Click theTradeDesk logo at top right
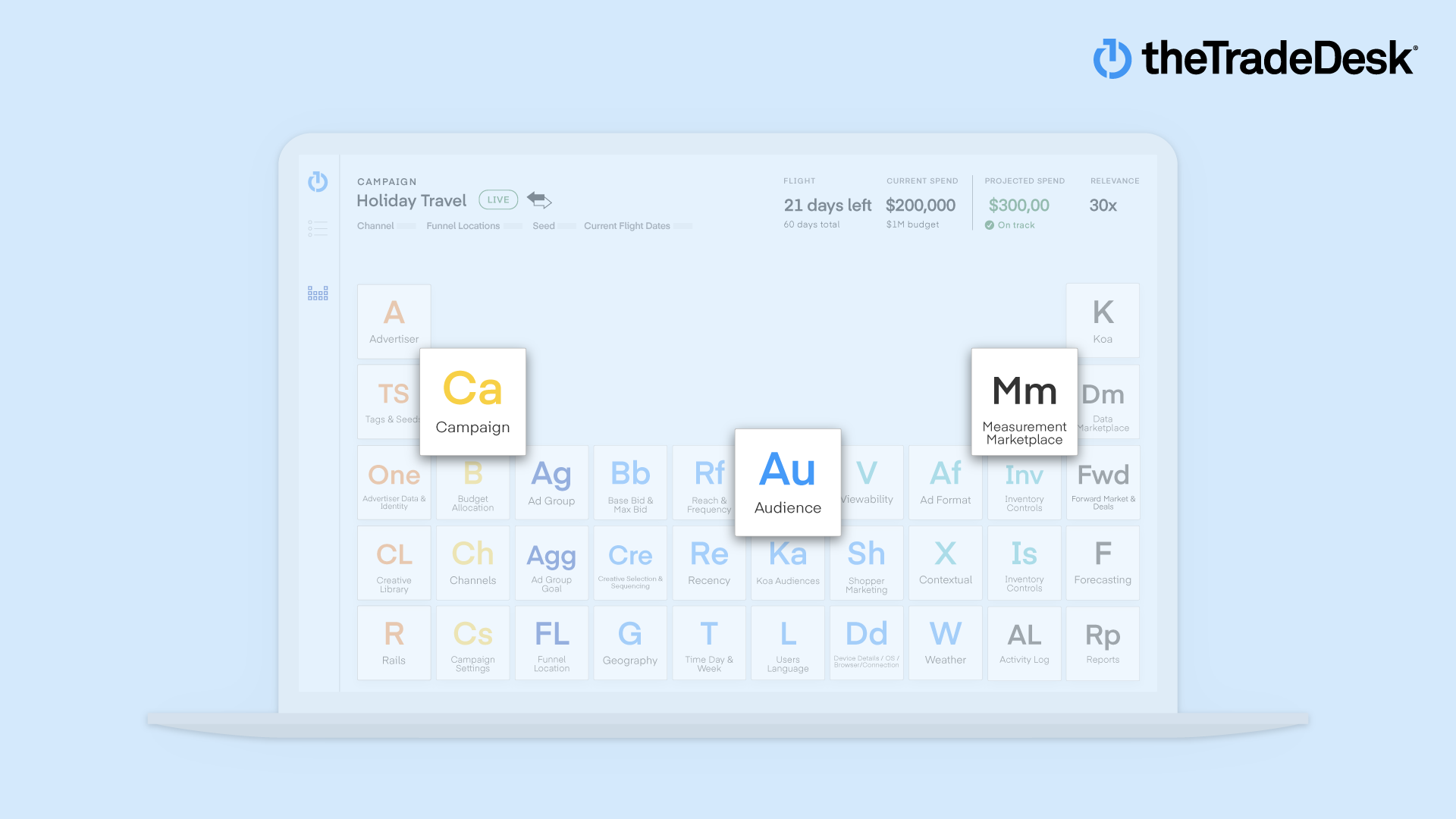Viewport: 1456px width, 819px height. click(x=1254, y=58)
